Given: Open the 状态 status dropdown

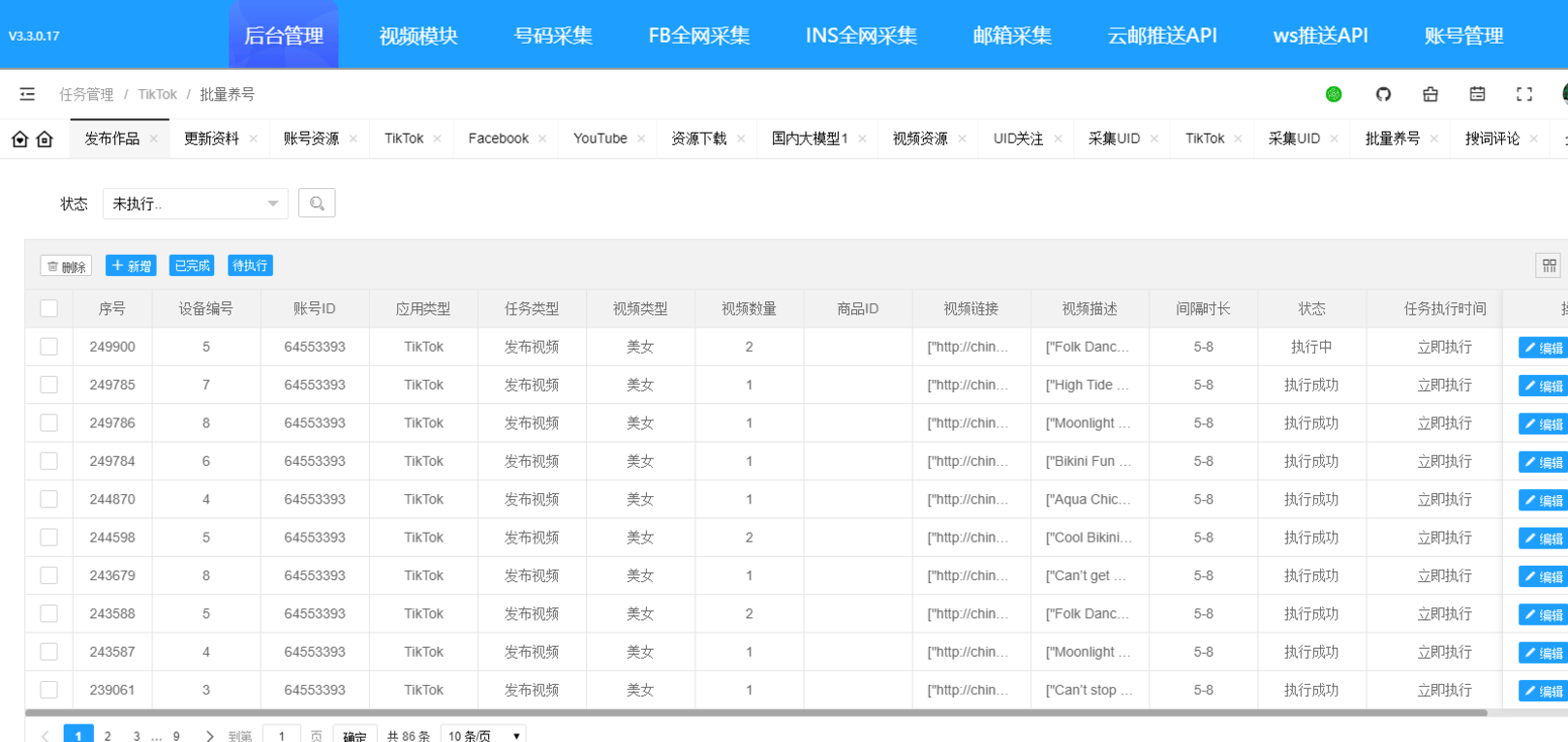Looking at the screenshot, I should 196,203.
